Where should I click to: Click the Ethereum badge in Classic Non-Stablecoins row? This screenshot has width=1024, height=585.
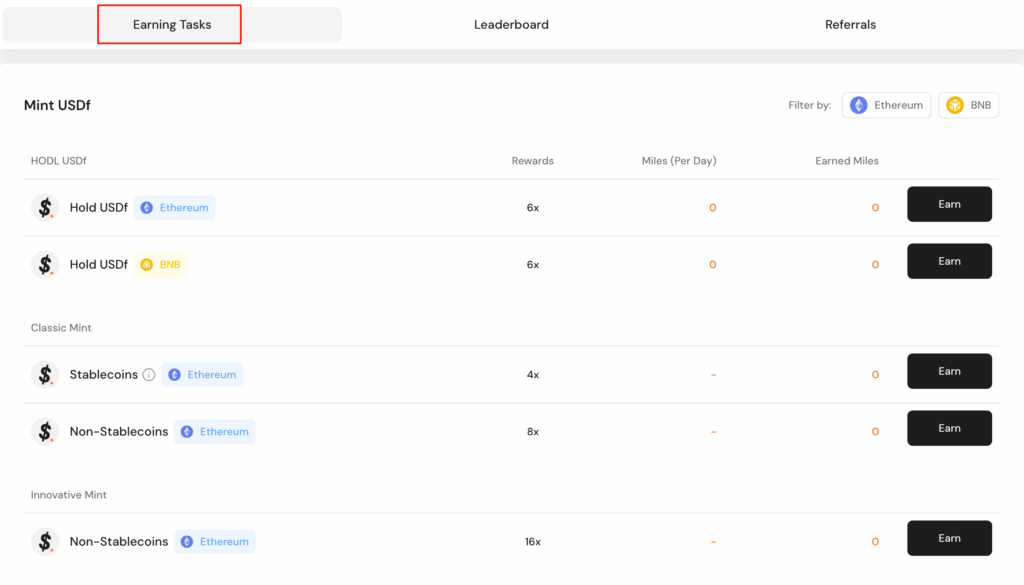(x=215, y=432)
